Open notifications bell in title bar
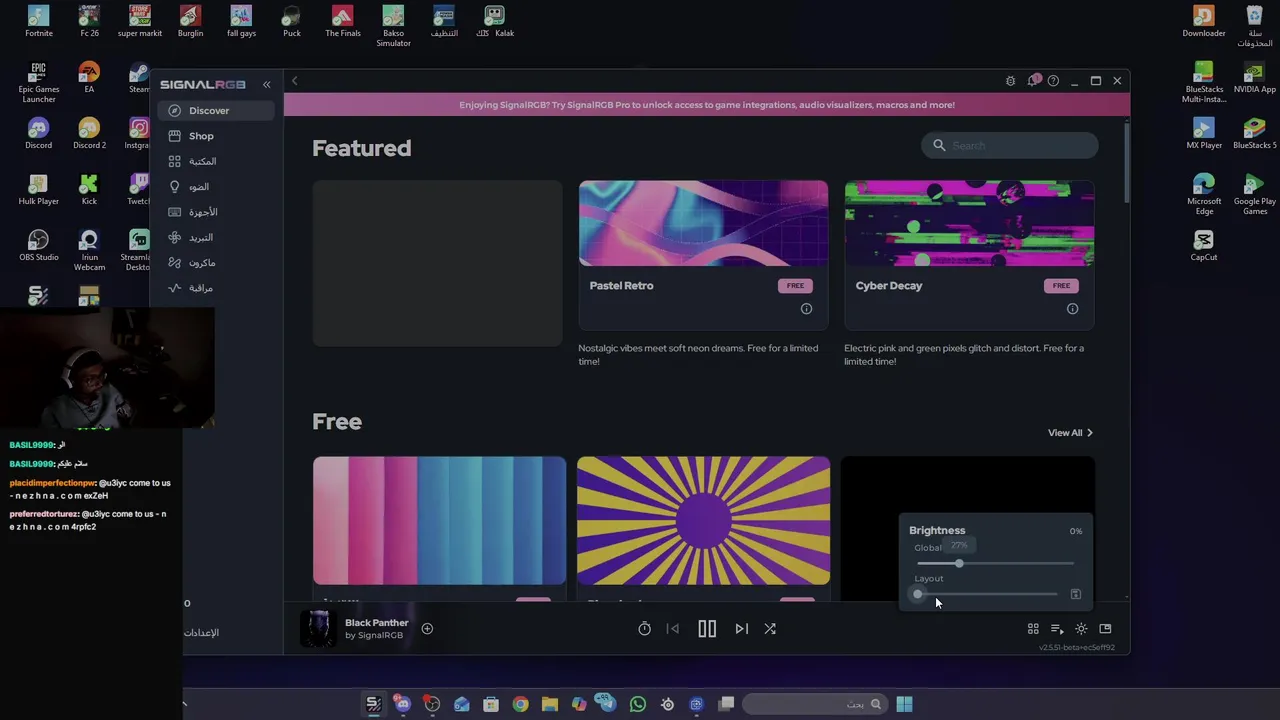This screenshot has height=720, width=1280. pos(1033,81)
